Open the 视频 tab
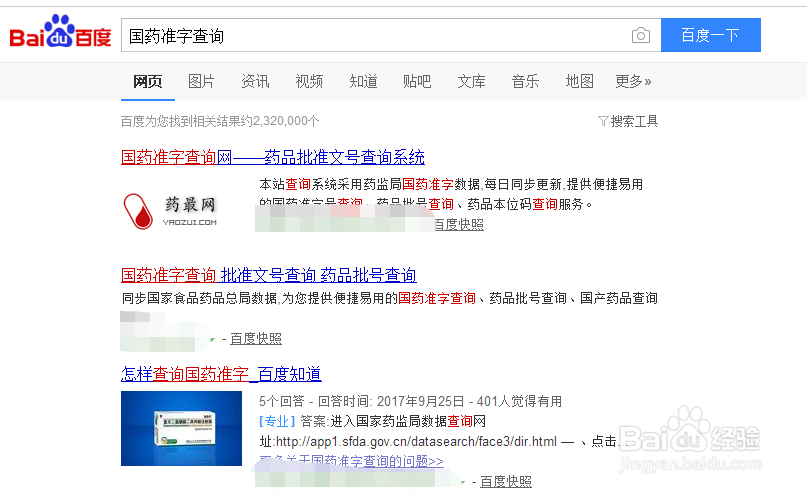807x492 pixels. click(309, 81)
